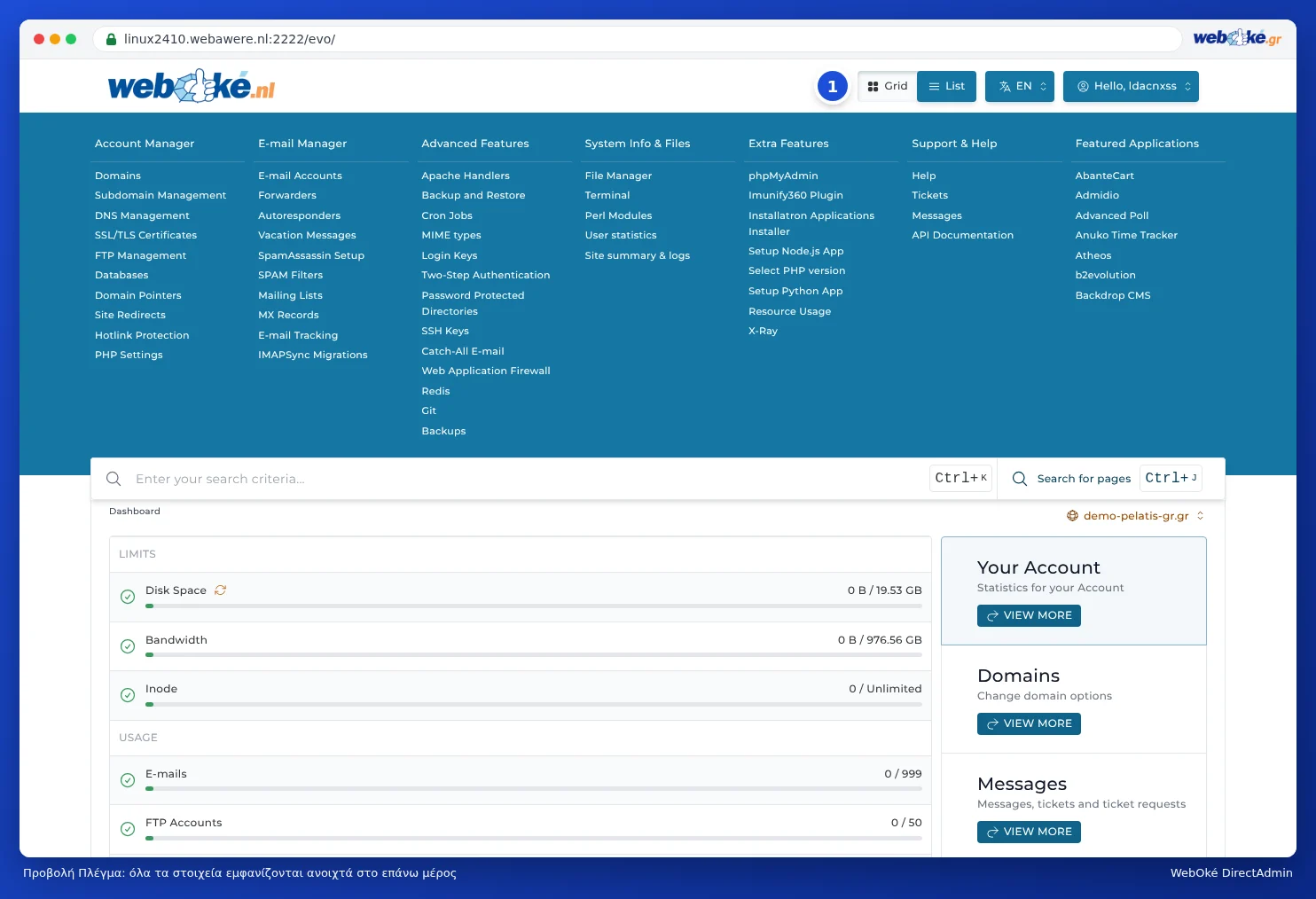The width and height of the screenshot is (1316, 899).
Task: Click View More under Your Account
Action: point(1029,615)
